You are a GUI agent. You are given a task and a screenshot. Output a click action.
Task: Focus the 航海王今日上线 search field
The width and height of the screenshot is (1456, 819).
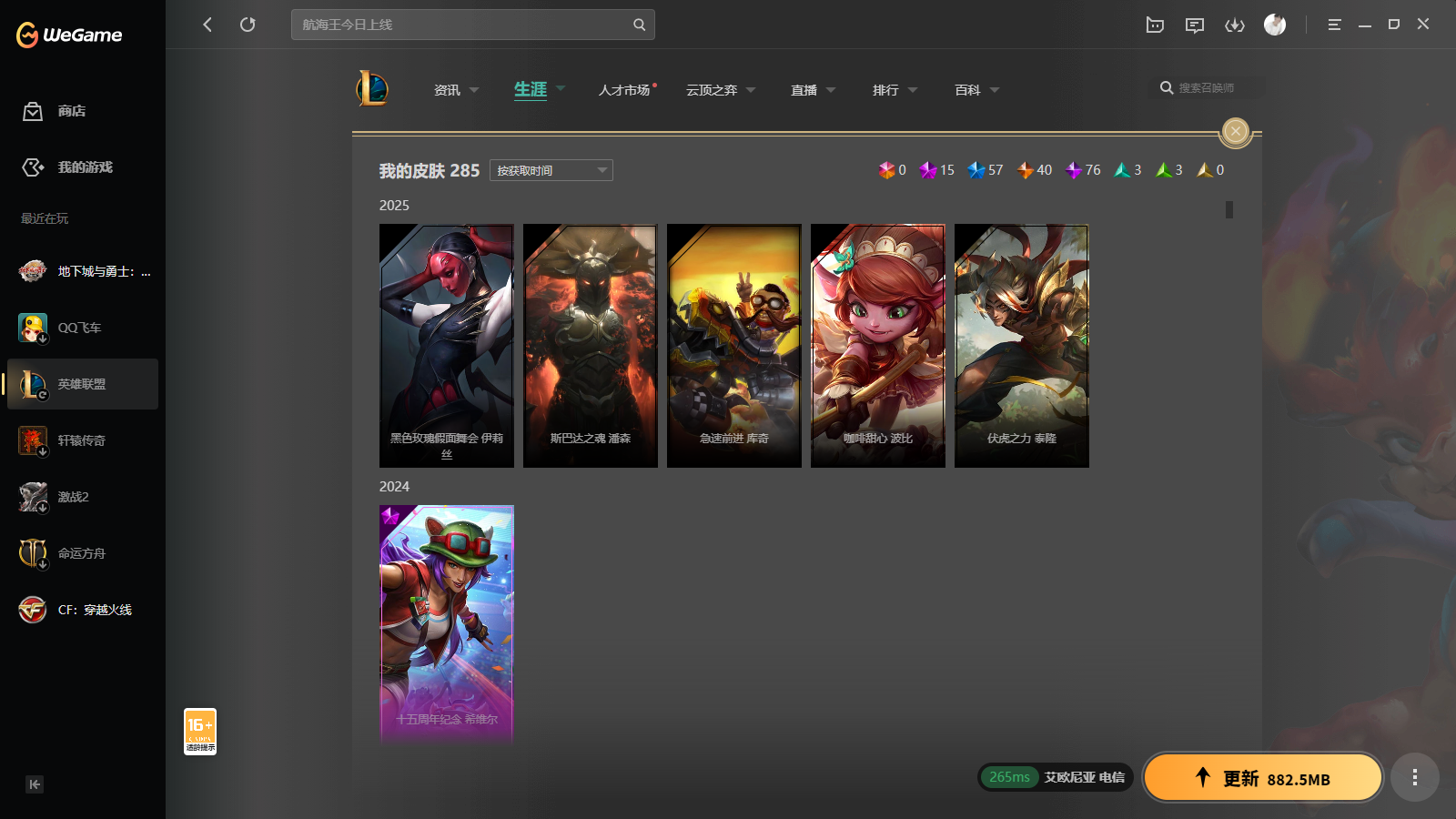(x=472, y=25)
